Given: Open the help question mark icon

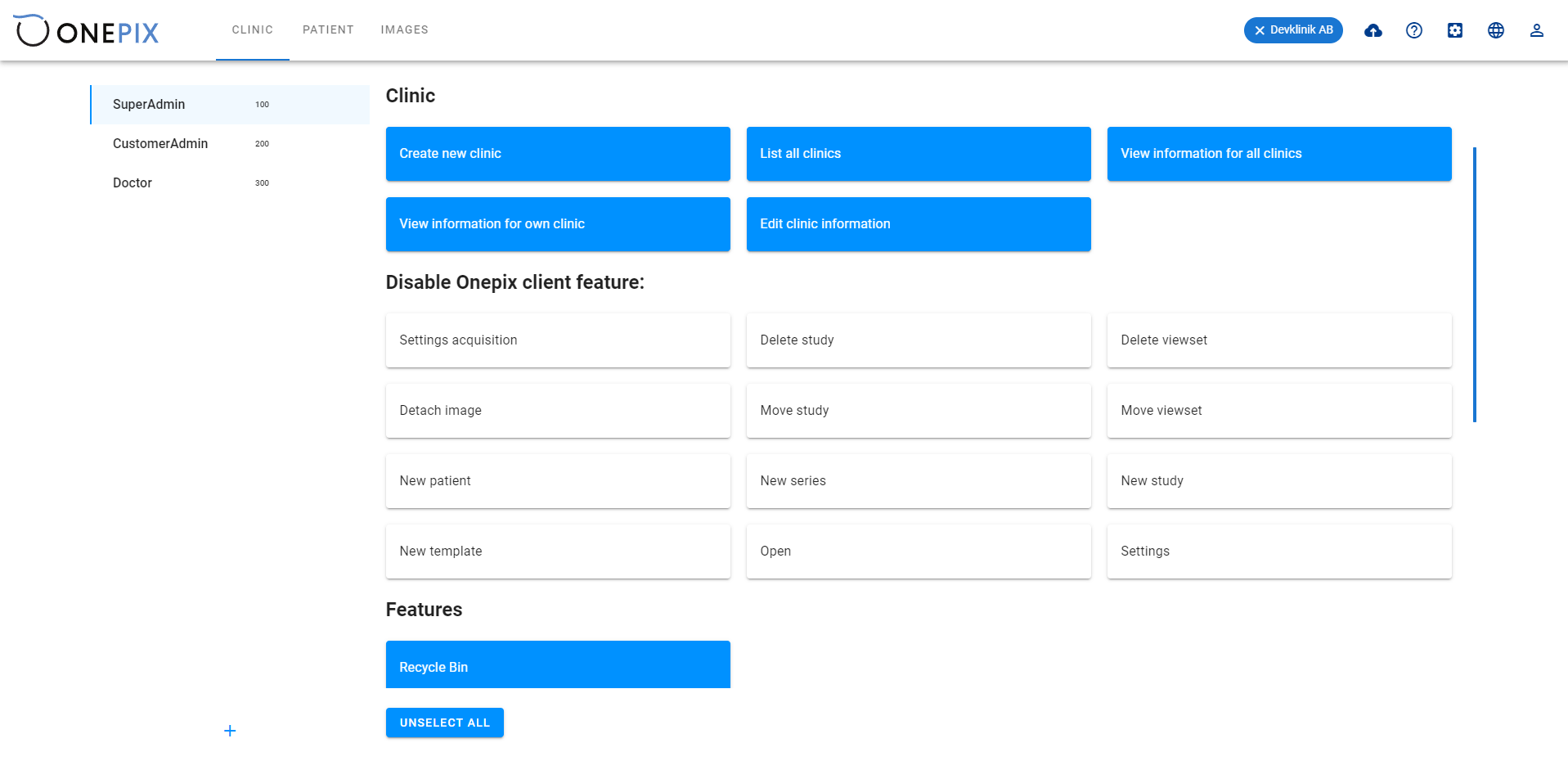Looking at the screenshot, I should point(1413,30).
